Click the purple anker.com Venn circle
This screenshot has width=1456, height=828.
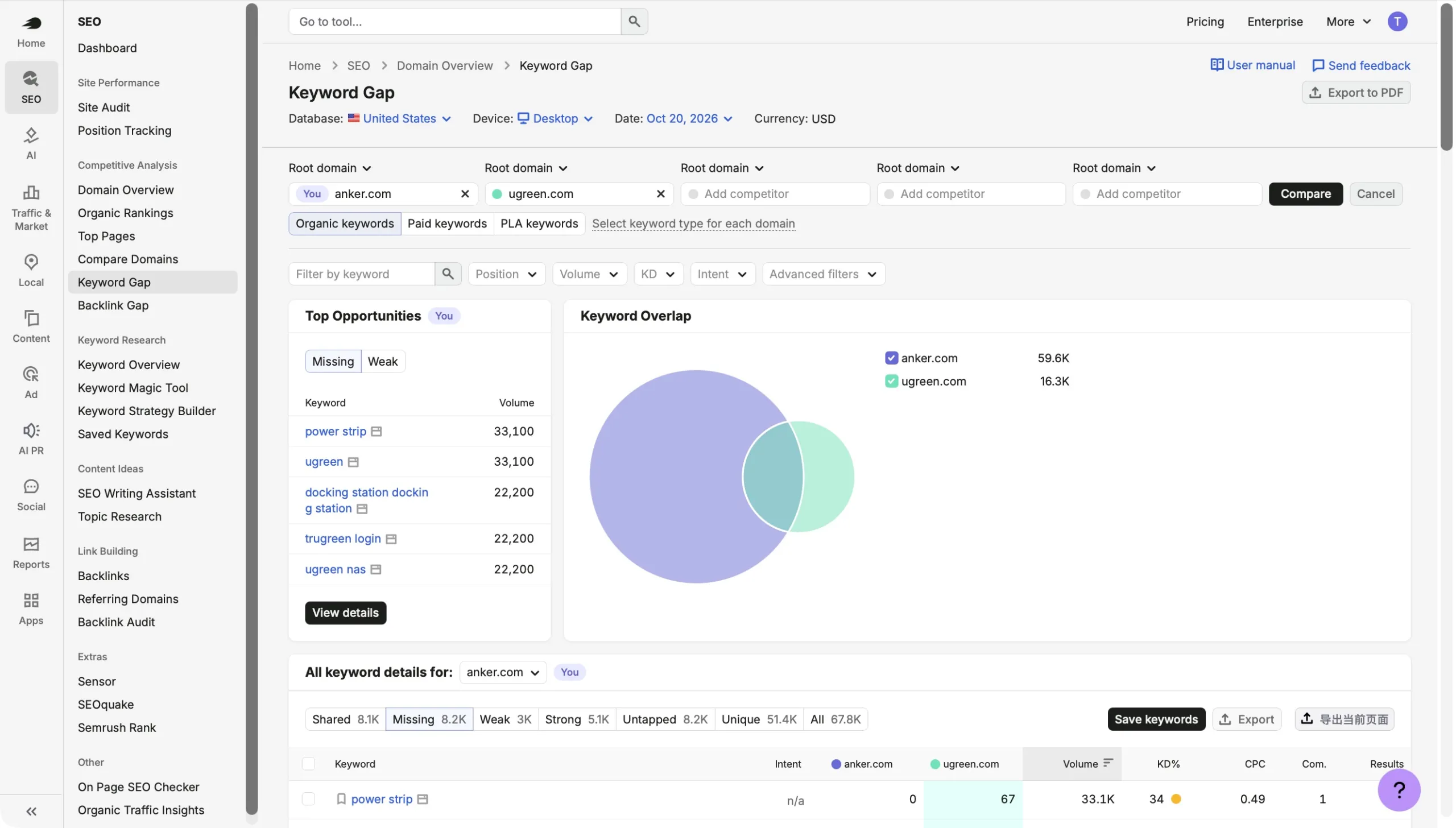pos(665,477)
